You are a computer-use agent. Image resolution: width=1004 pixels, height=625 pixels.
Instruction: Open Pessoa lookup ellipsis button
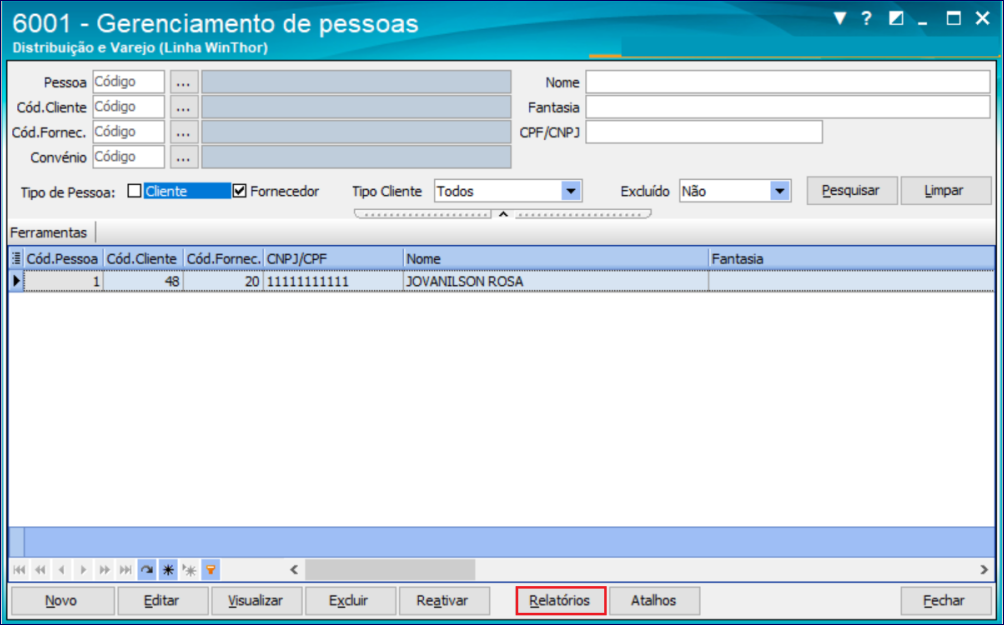(184, 82)
